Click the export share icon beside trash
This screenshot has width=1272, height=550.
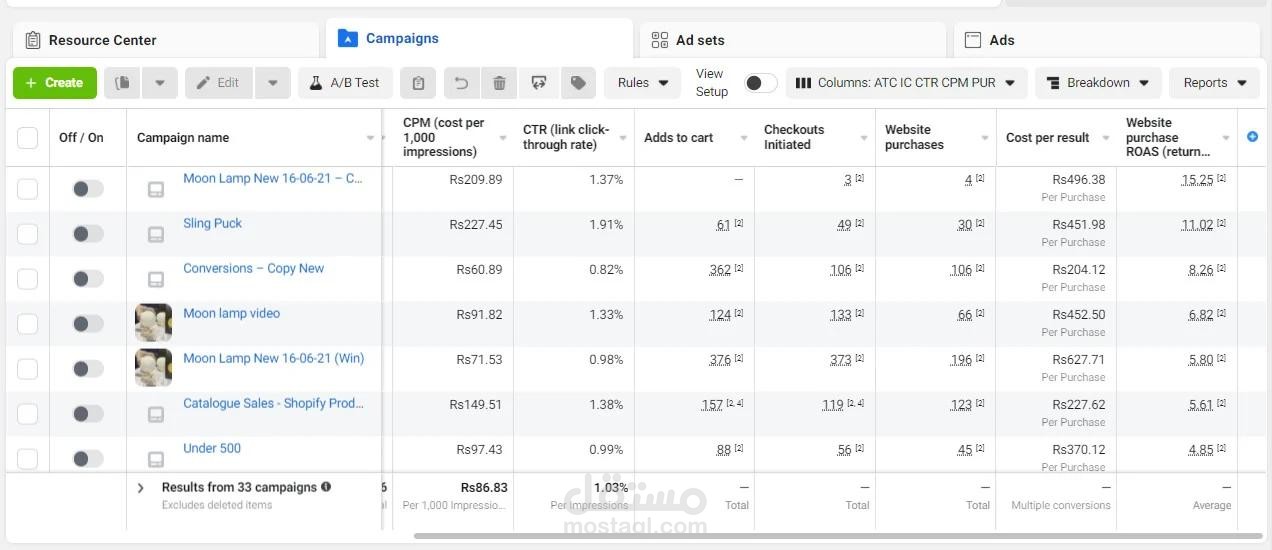click(x=539, y=83)
